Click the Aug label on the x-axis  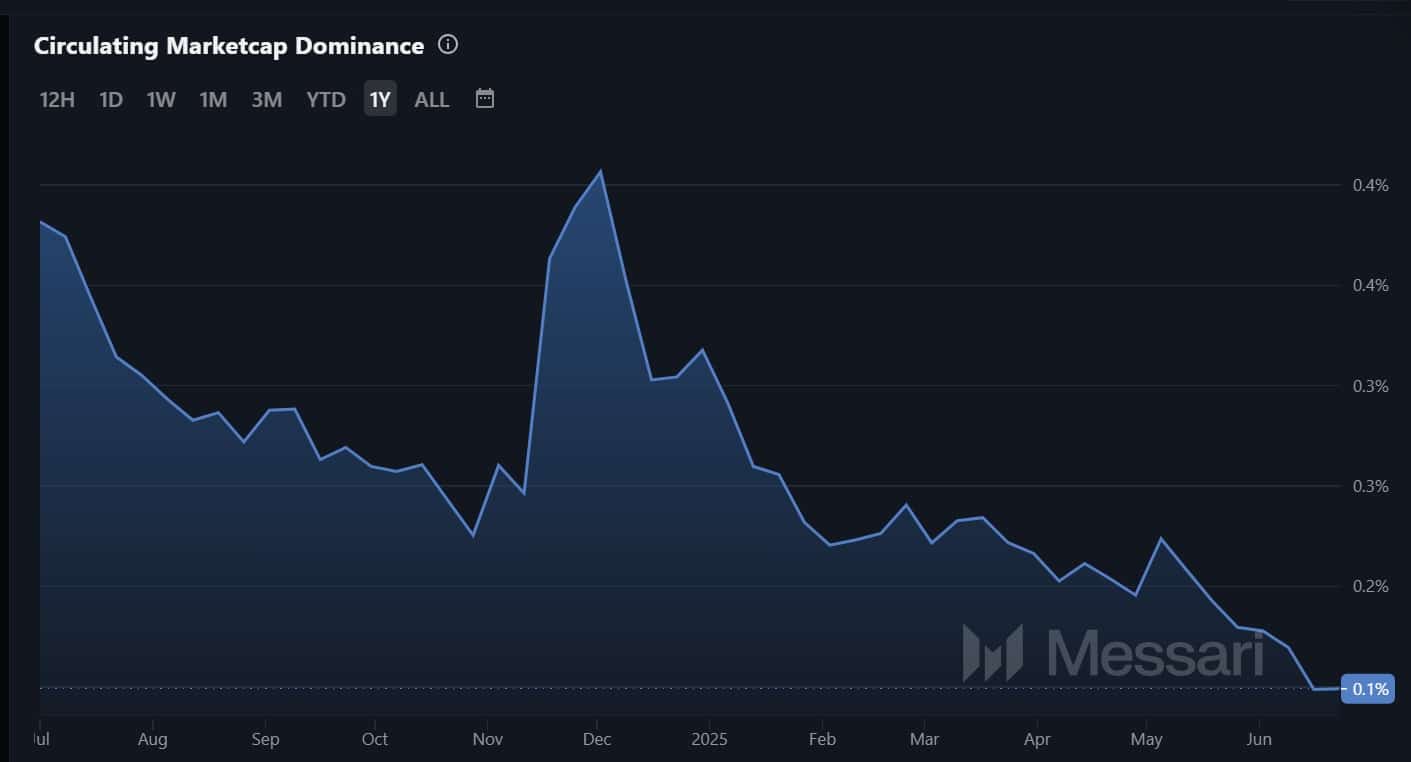(152, 740)
